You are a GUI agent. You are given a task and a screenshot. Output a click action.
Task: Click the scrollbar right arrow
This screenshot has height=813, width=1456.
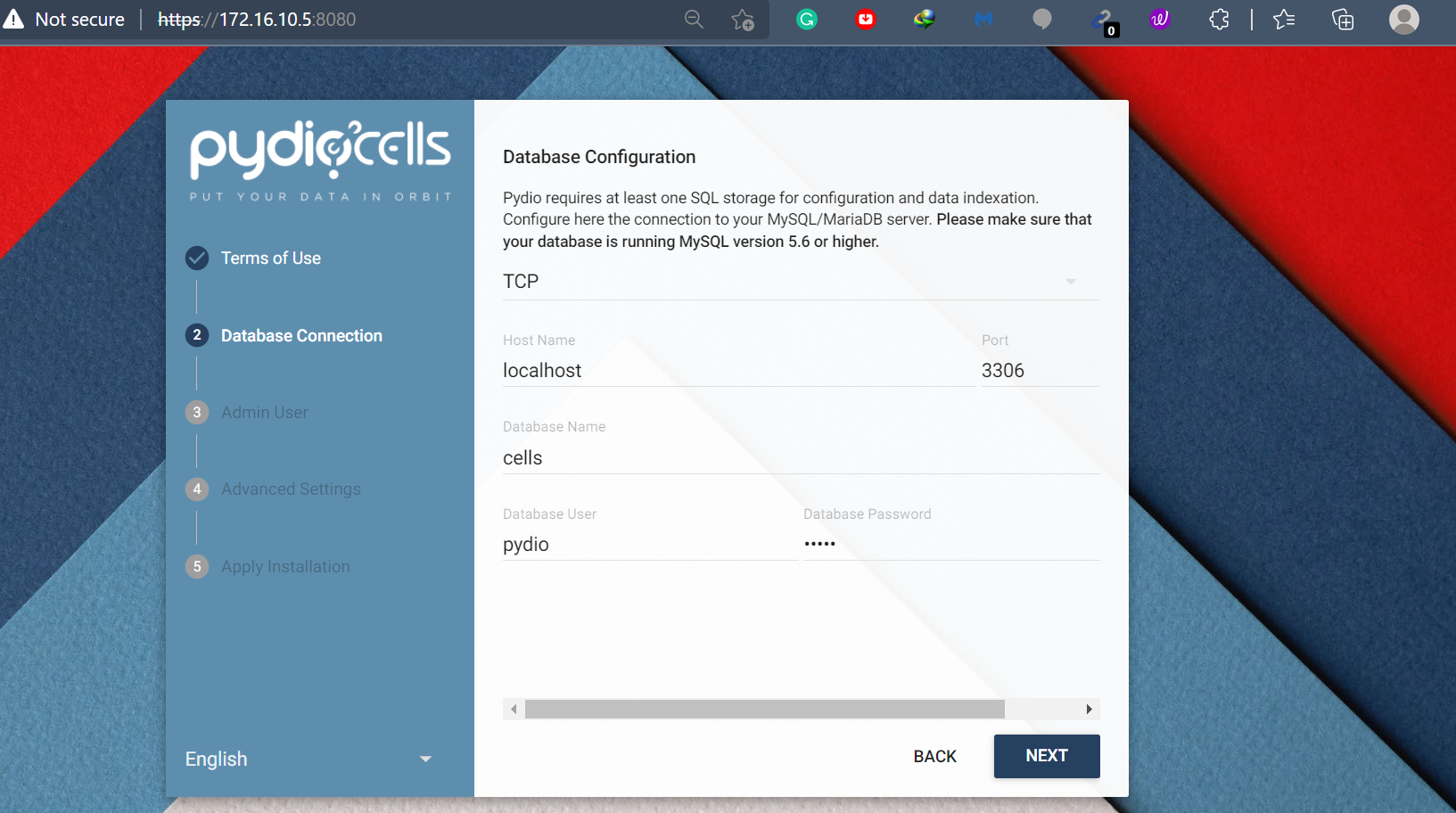(1089, 710)
